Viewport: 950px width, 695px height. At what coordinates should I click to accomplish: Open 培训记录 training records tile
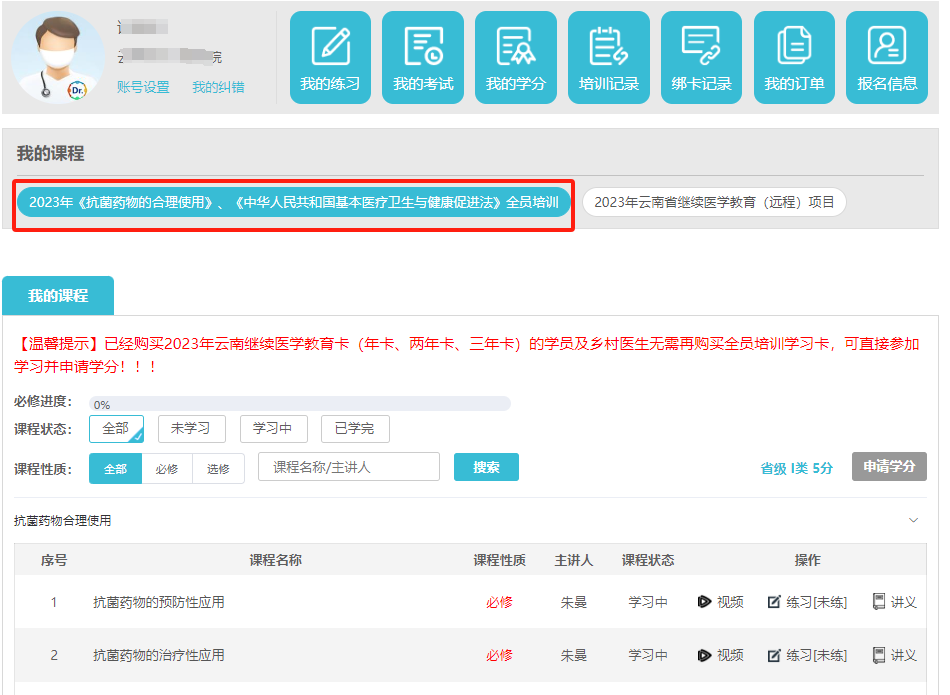[x=609, y=57]
